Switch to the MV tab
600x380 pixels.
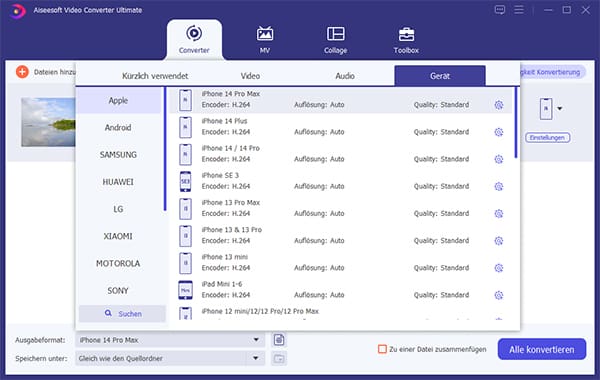coord(265,39)
